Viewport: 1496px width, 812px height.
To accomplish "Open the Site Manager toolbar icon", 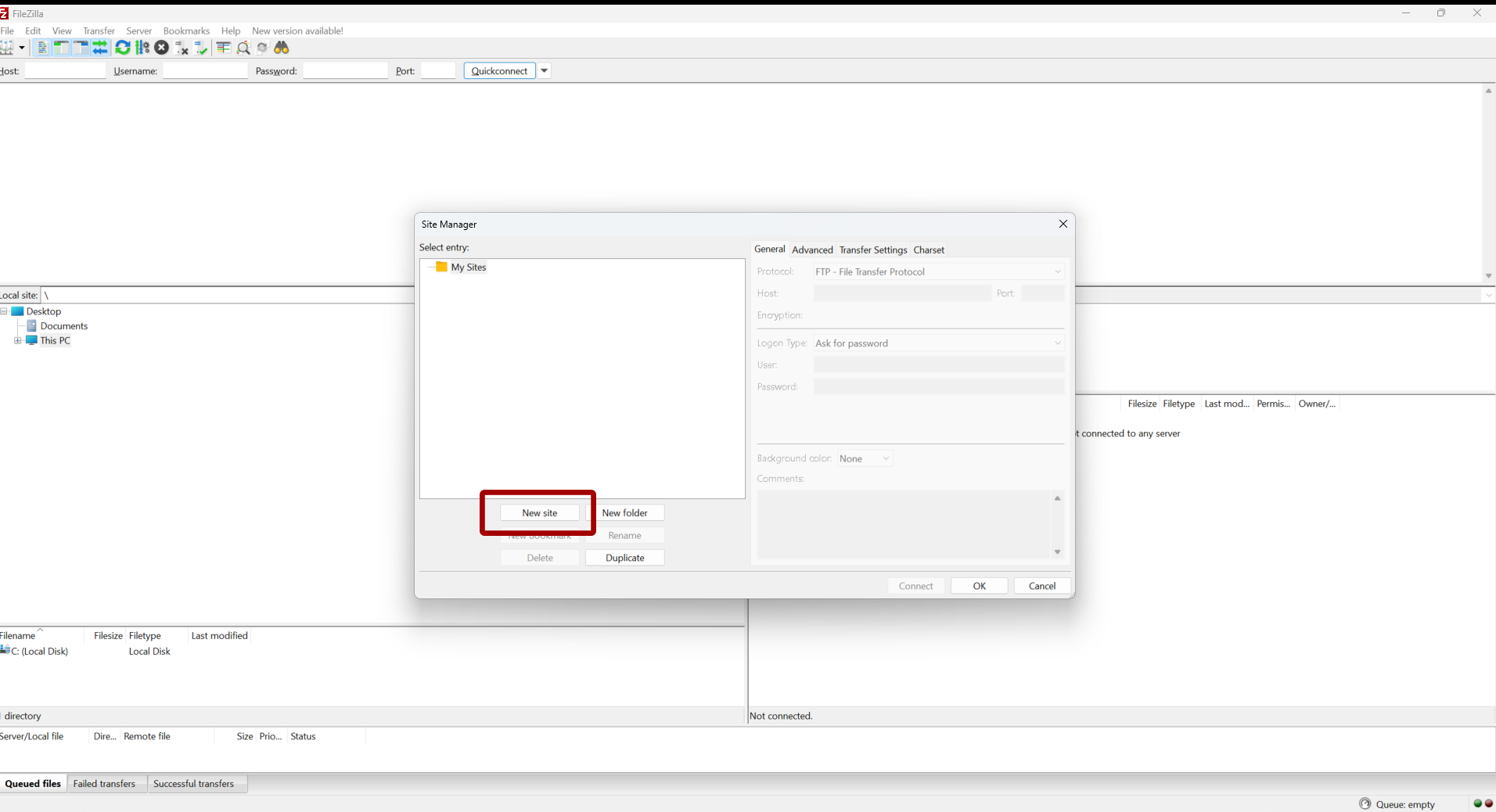I will [x=7, y=48].
